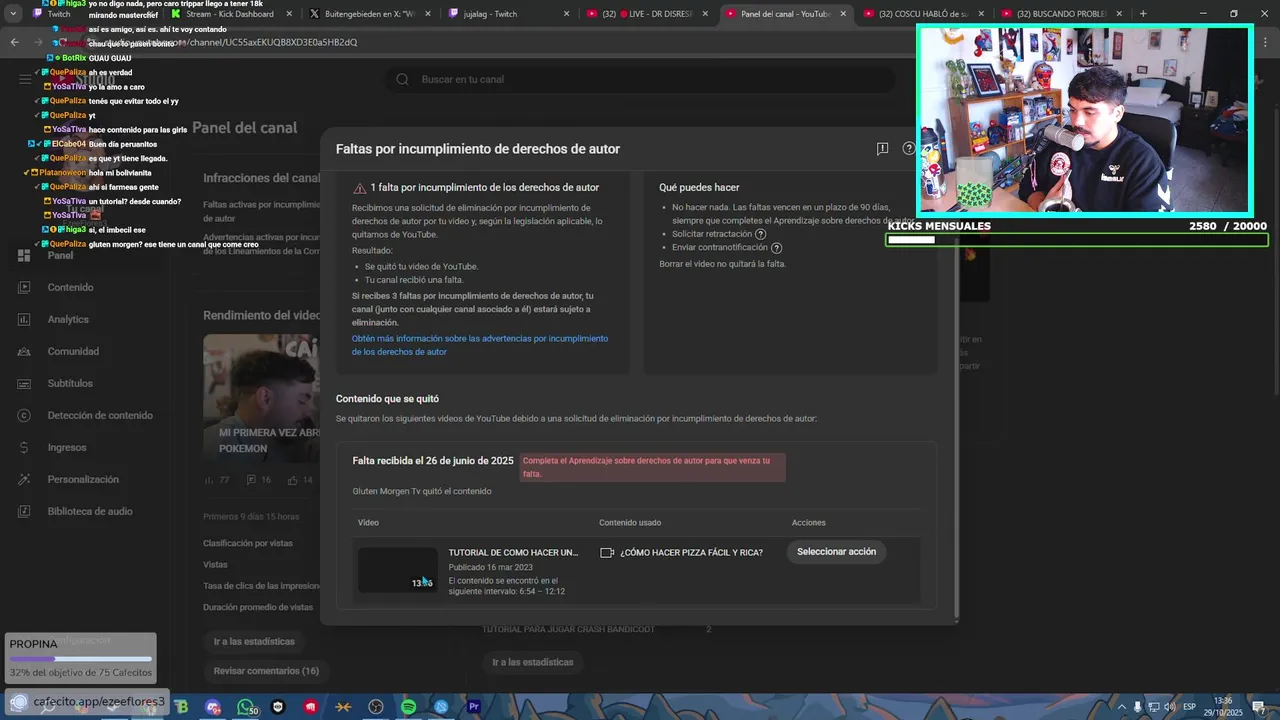
Task: Click the ESP language indicator
Action: pos(1190,707)
